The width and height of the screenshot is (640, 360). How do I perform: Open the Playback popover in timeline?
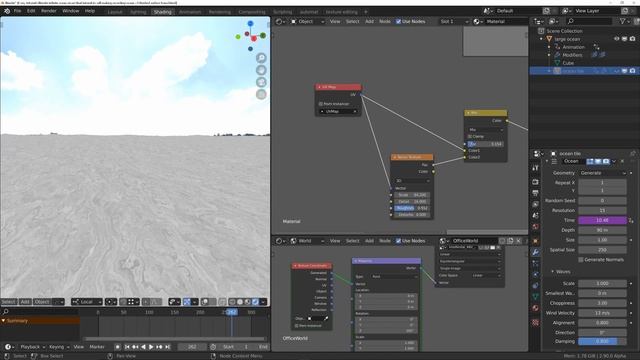pyautogui.click(x=32, y=347)
